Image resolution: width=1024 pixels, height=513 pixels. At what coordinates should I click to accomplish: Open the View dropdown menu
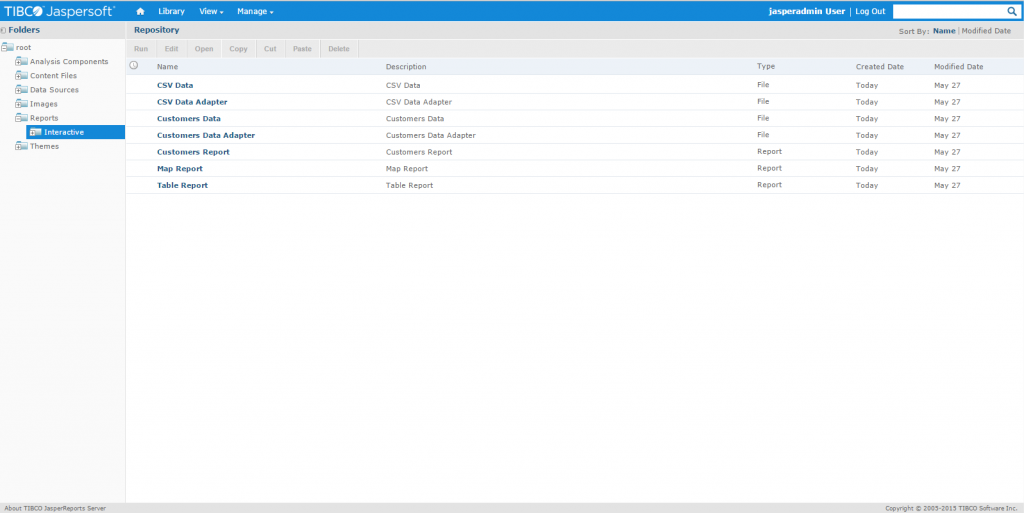coord(211,11)
